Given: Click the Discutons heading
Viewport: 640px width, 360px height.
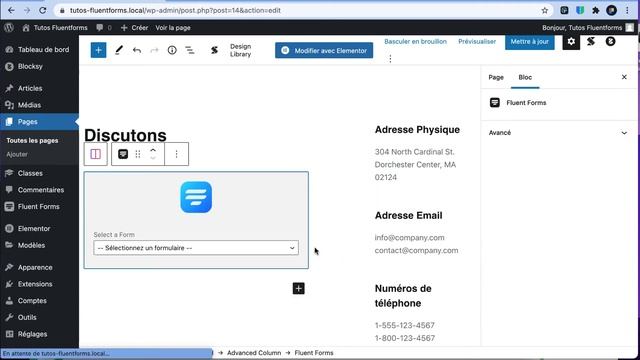Looking at the screenshot, I should click(x=125, y=135).
